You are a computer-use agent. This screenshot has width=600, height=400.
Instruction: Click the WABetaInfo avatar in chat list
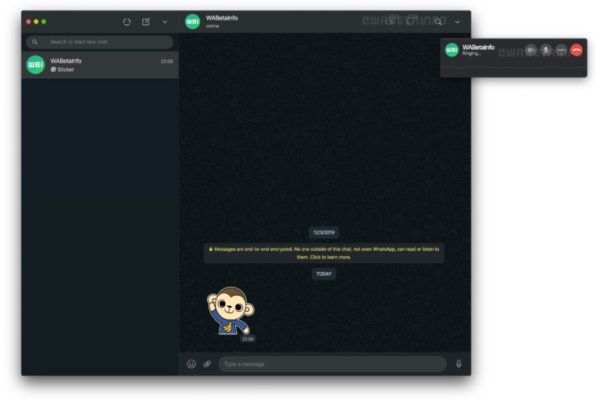(36, 65)
